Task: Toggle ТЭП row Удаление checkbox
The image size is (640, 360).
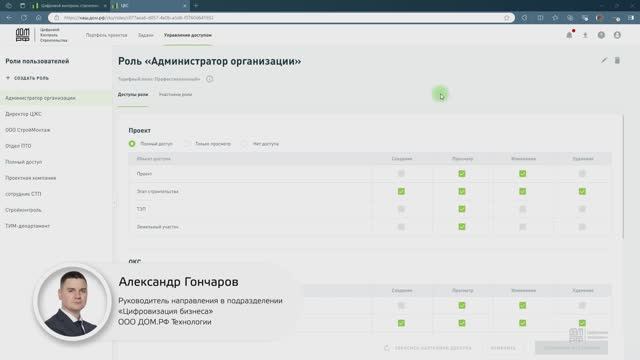Action: [582, 209]
